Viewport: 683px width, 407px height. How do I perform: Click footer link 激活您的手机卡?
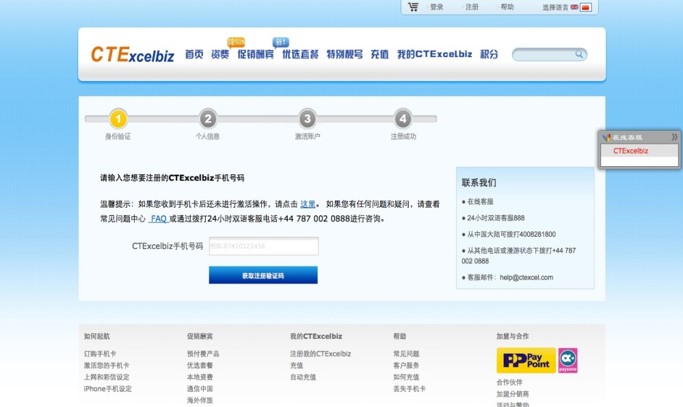click(106, 366)
